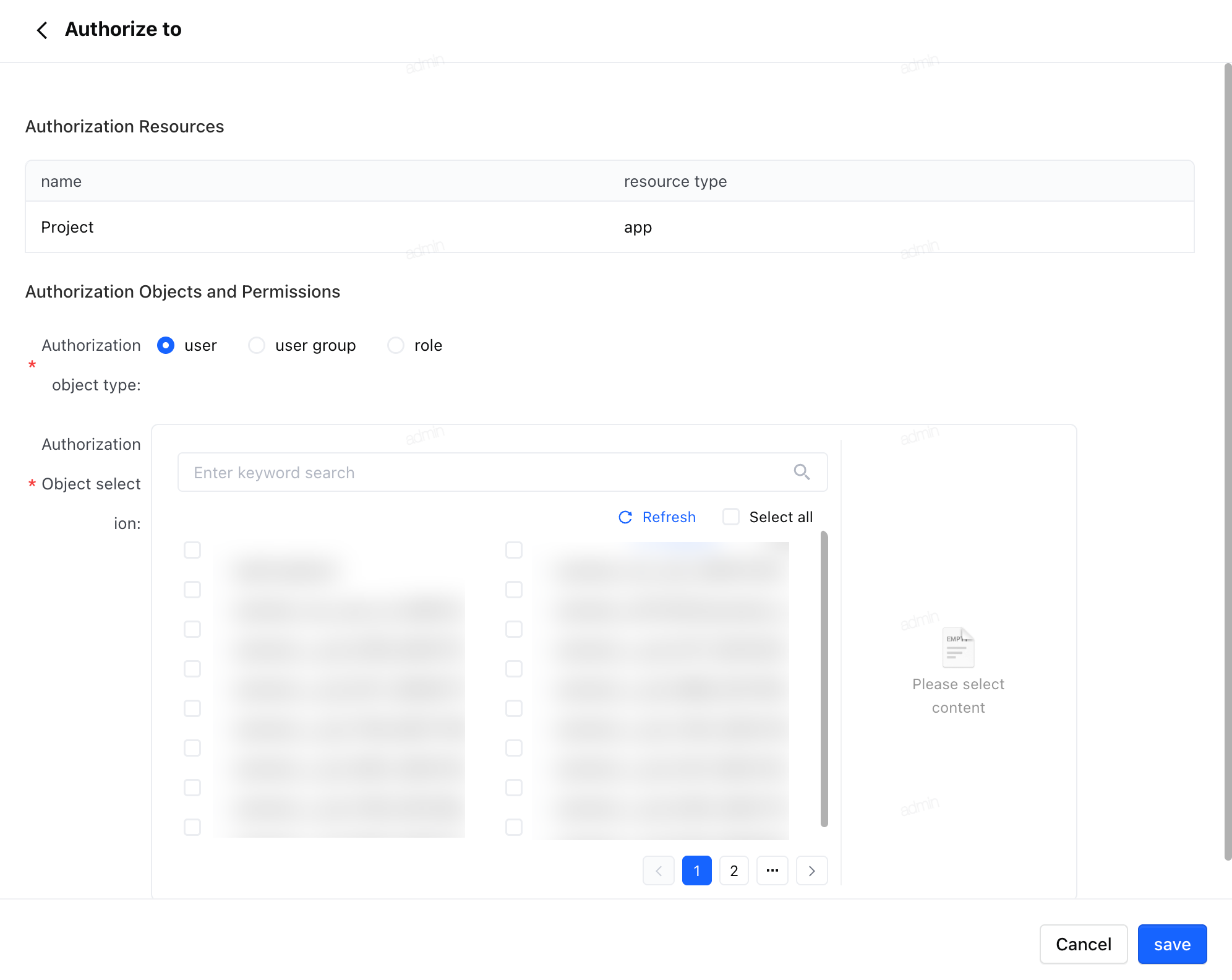
Task: Select the user group radio button
Action: [257, 345]
